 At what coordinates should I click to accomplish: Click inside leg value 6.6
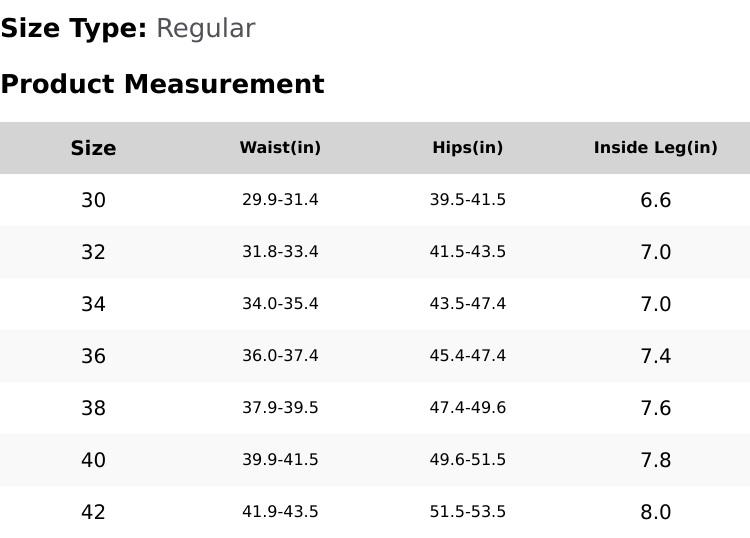655,200
